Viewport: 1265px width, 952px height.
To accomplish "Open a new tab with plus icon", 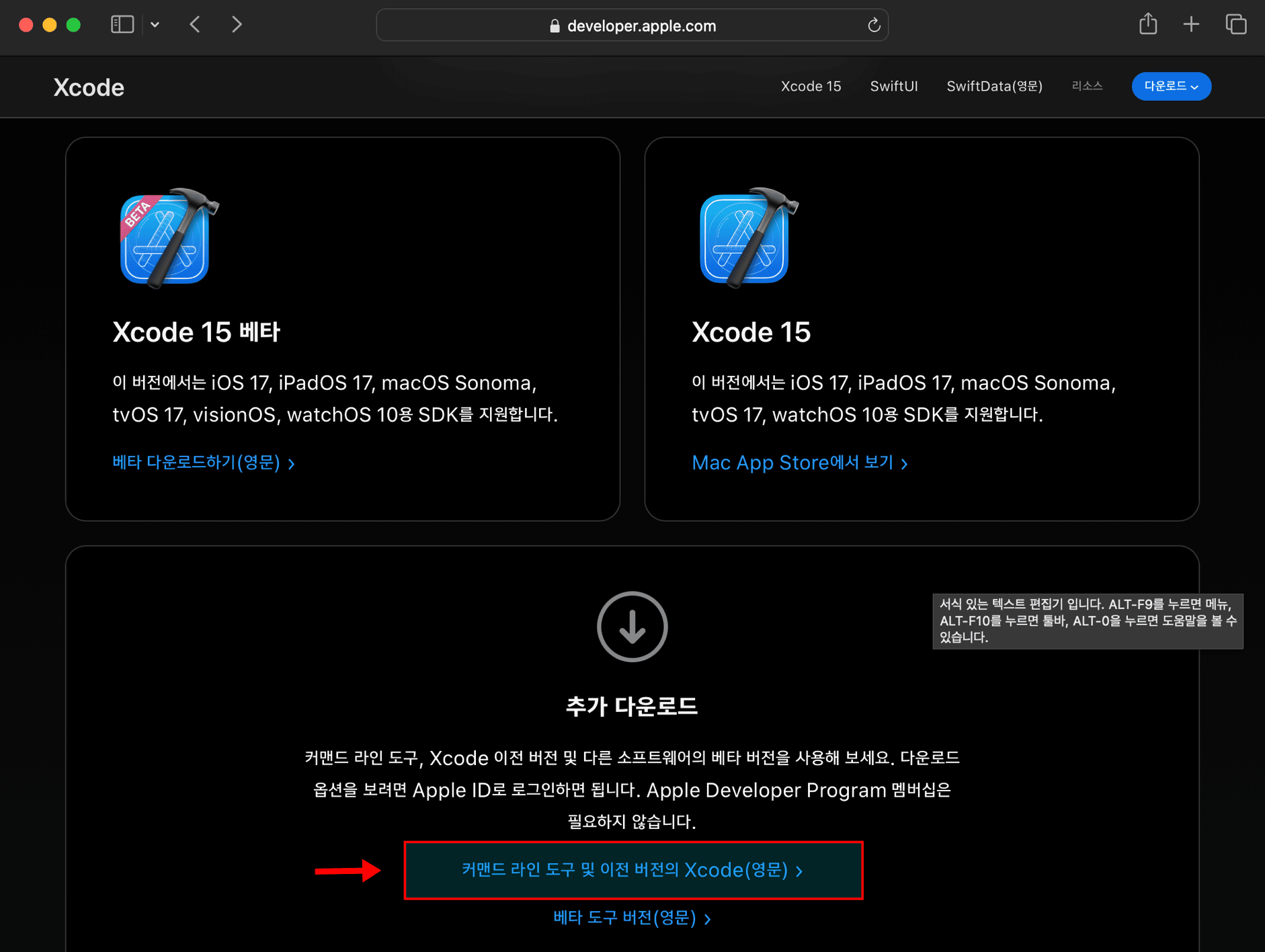I will (1191, 25).
